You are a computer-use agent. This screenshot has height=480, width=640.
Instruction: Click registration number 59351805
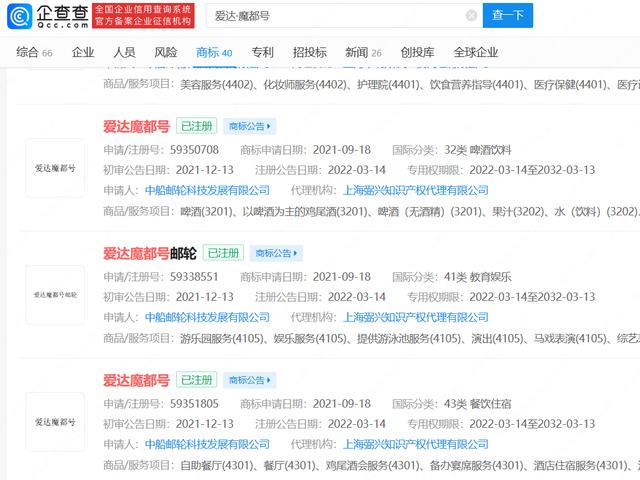click(194, 404)
